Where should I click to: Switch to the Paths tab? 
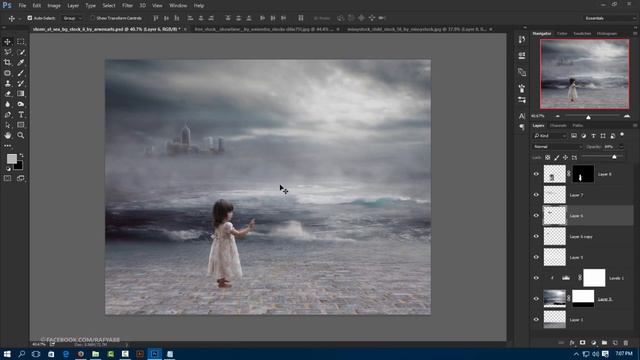(578, 126)
